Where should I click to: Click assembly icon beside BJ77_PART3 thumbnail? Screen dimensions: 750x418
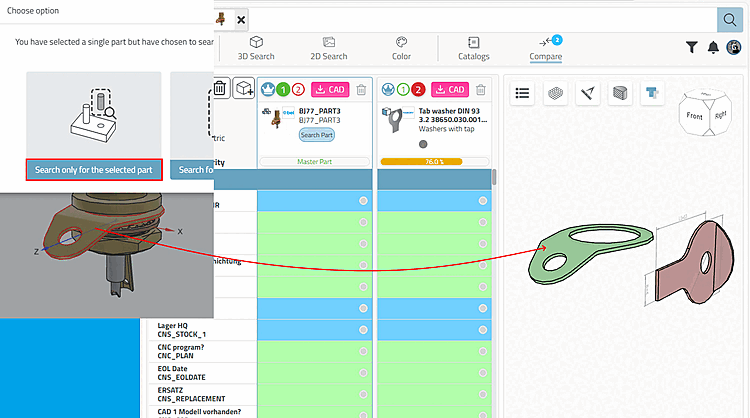[266, 111]
